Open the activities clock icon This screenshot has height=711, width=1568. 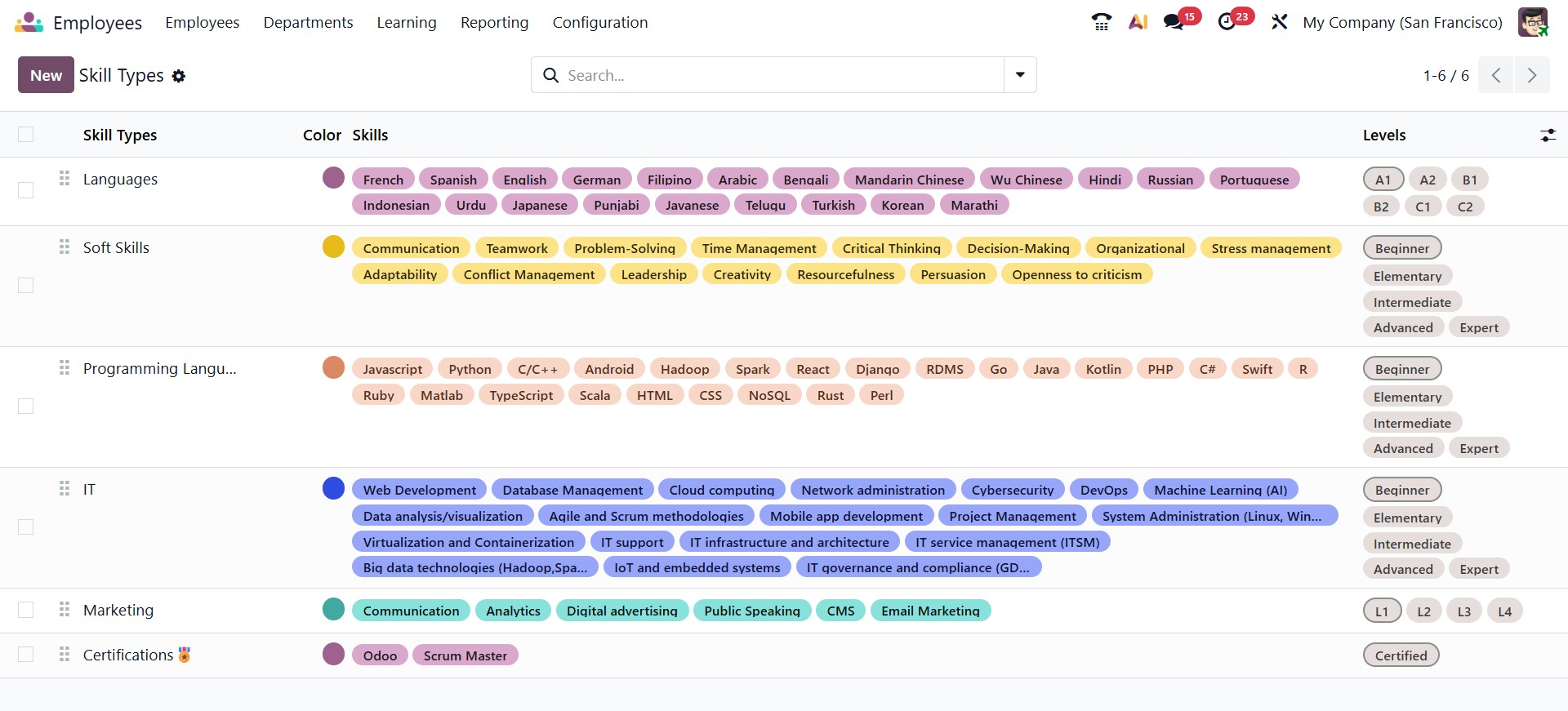(1227, 22)
